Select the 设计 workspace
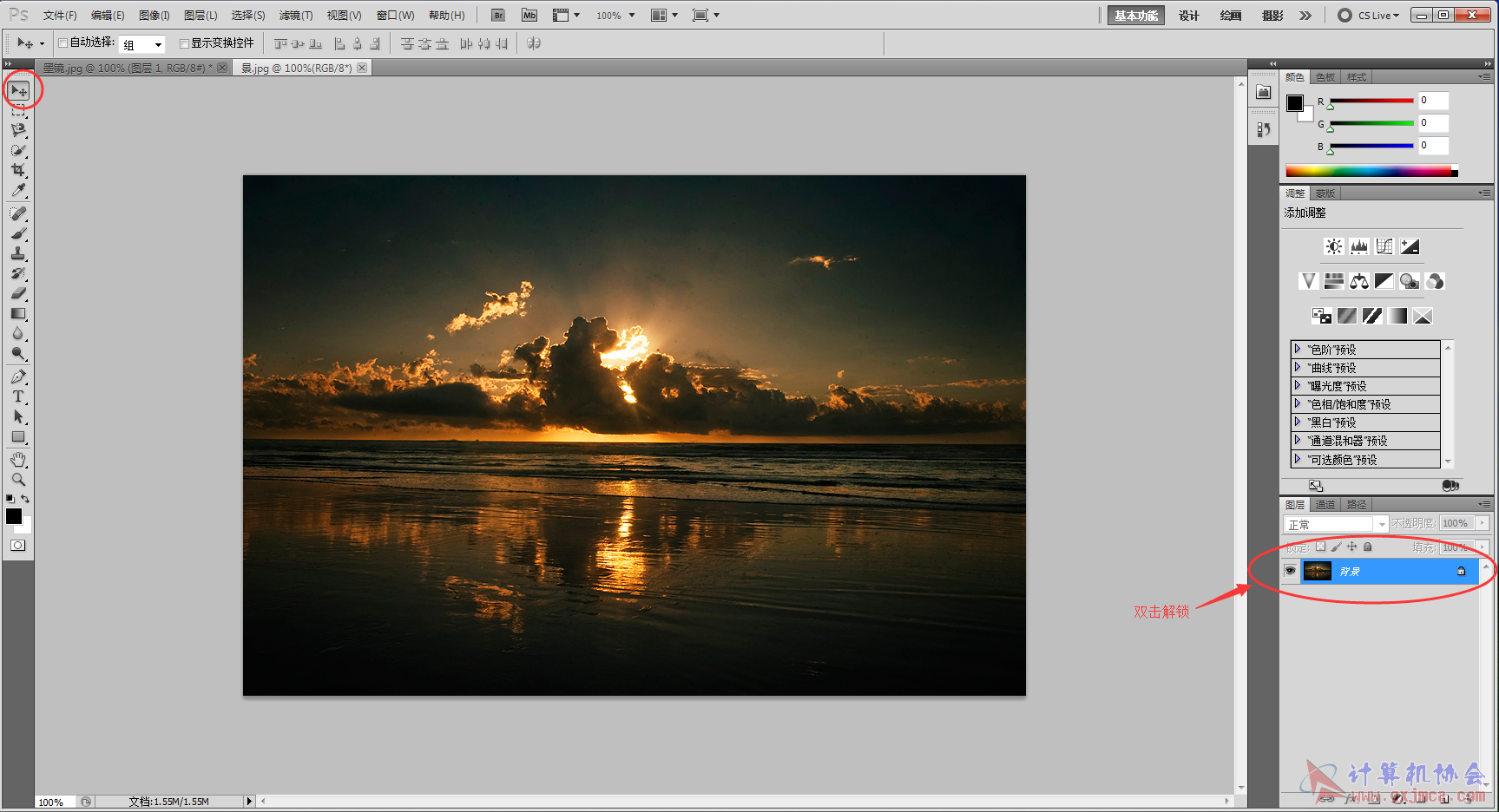Viewport: 1499px width, 812px height. click(1189, 16)
